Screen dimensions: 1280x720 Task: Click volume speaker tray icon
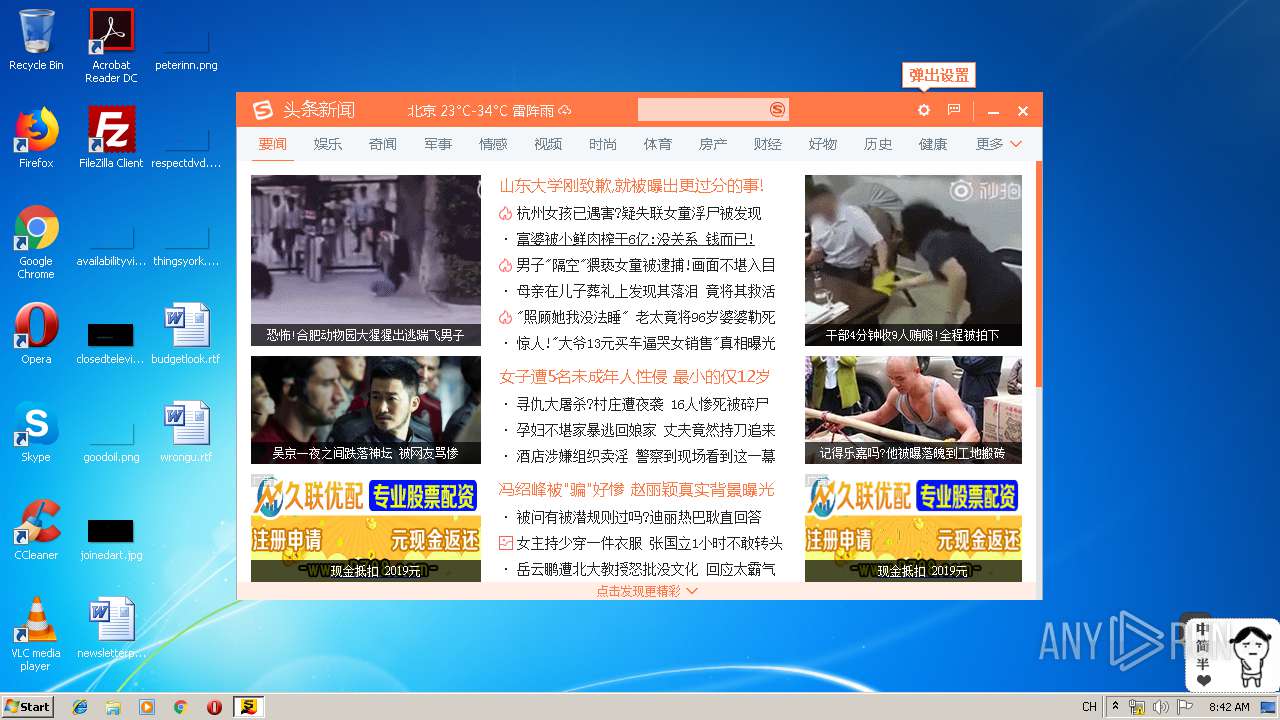click(x=1160, y=707)
